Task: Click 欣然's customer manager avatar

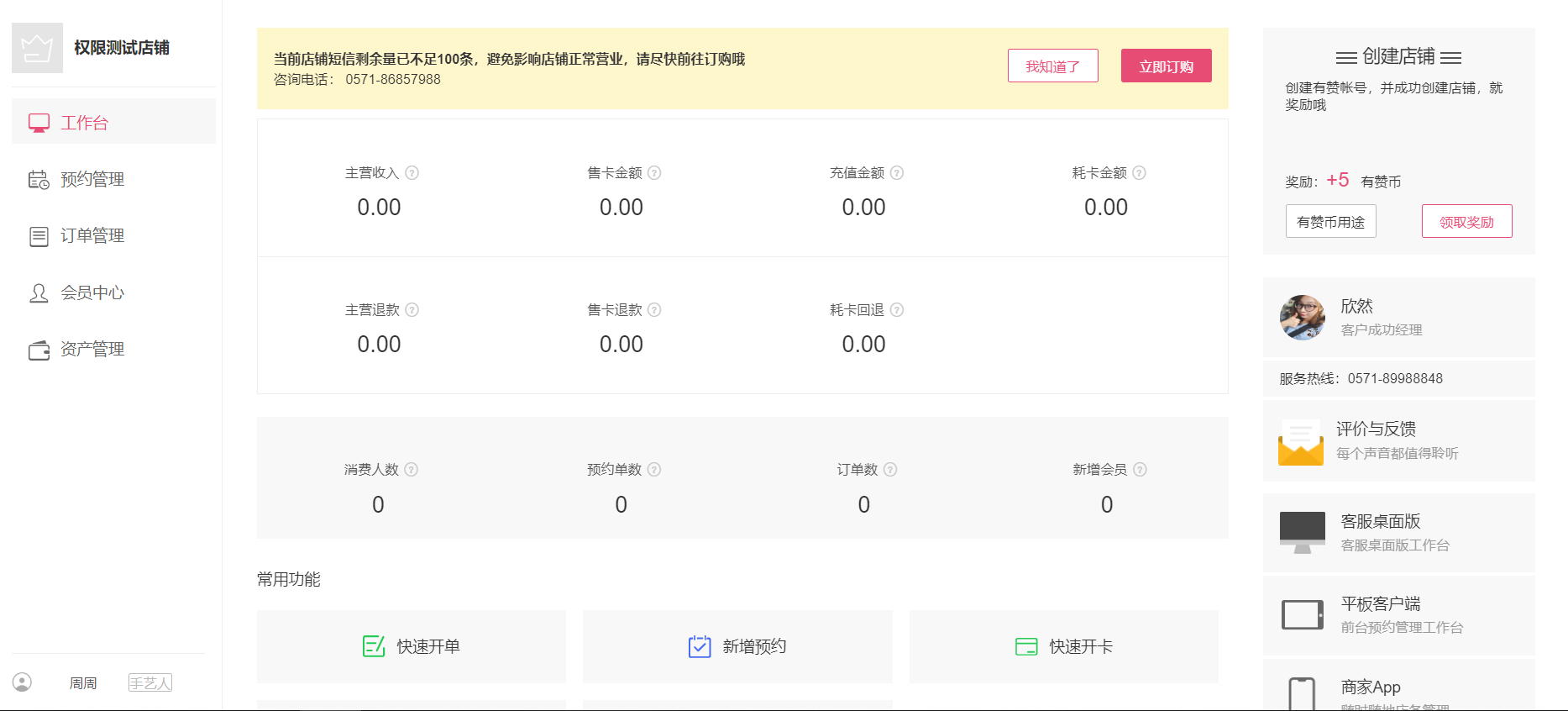Action: tap(1302, 318)
